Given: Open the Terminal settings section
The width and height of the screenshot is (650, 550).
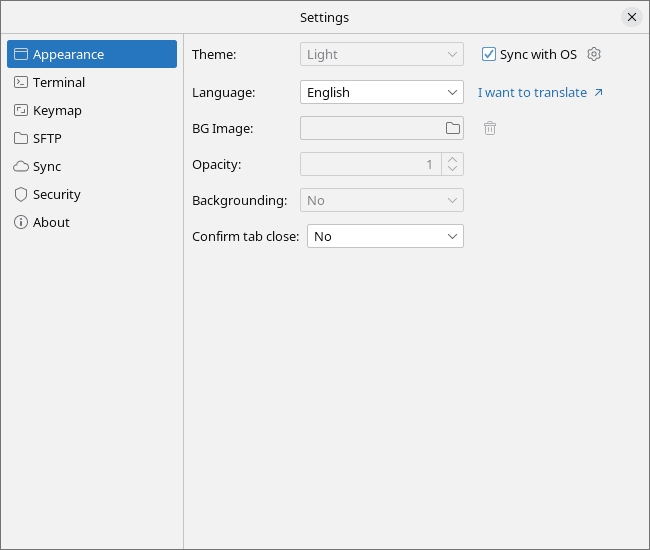Looking at the screenshot, I should pos(92,82).
